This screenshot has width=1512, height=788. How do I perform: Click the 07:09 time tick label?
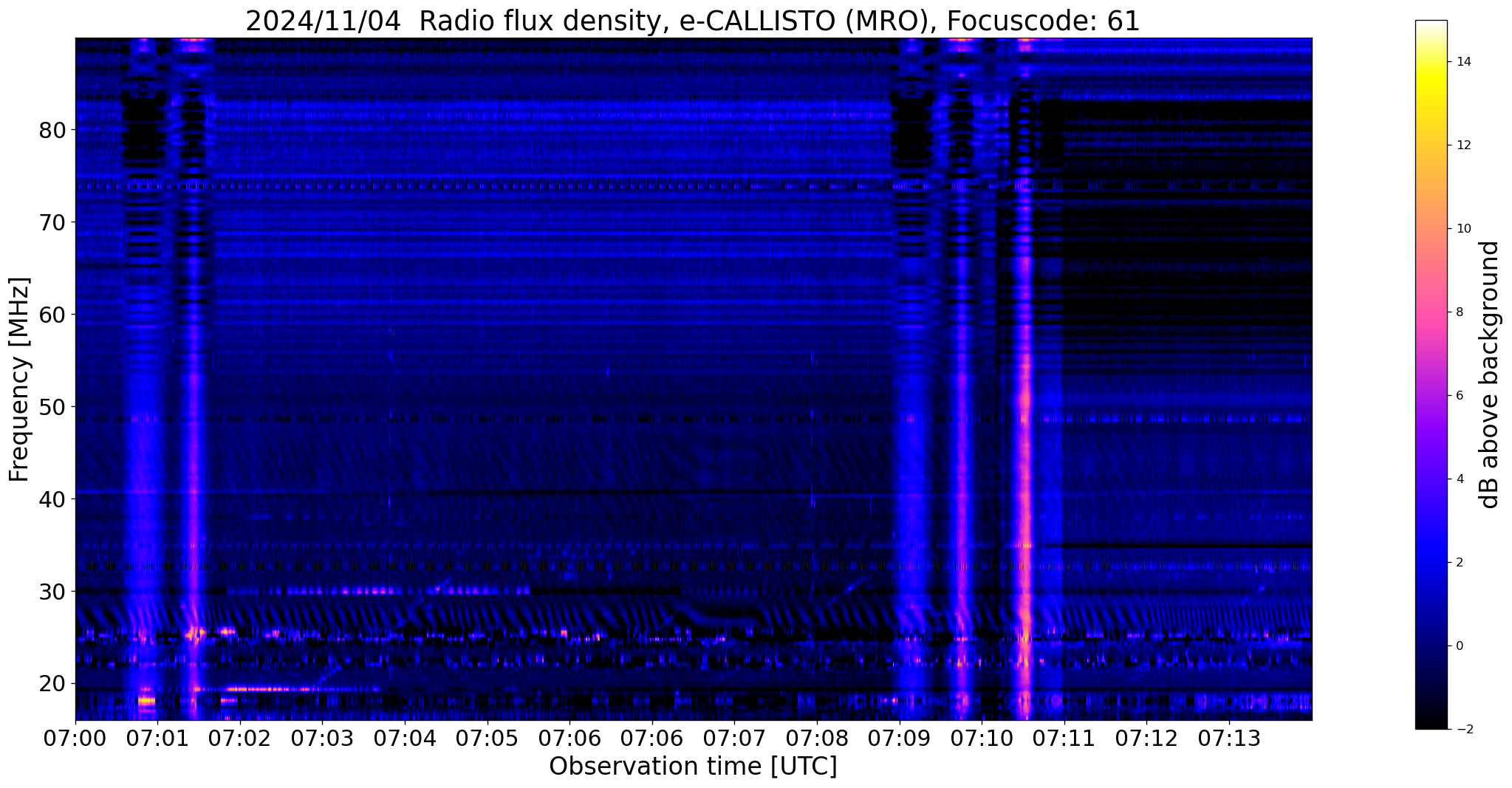(x=899, y=738)
